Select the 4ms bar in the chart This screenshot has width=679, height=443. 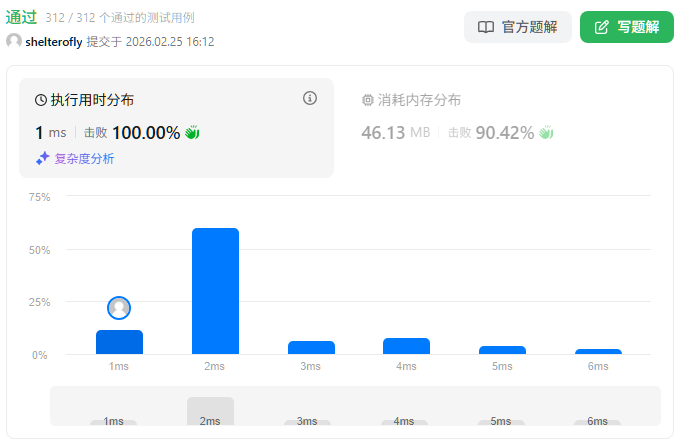pyautogui.click(x=406, y=346)
